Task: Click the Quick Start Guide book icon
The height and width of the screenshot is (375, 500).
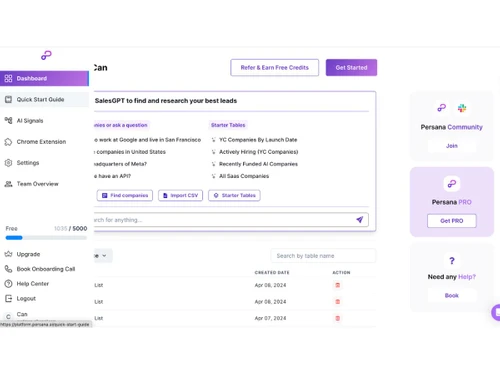Action: (8, 99)
